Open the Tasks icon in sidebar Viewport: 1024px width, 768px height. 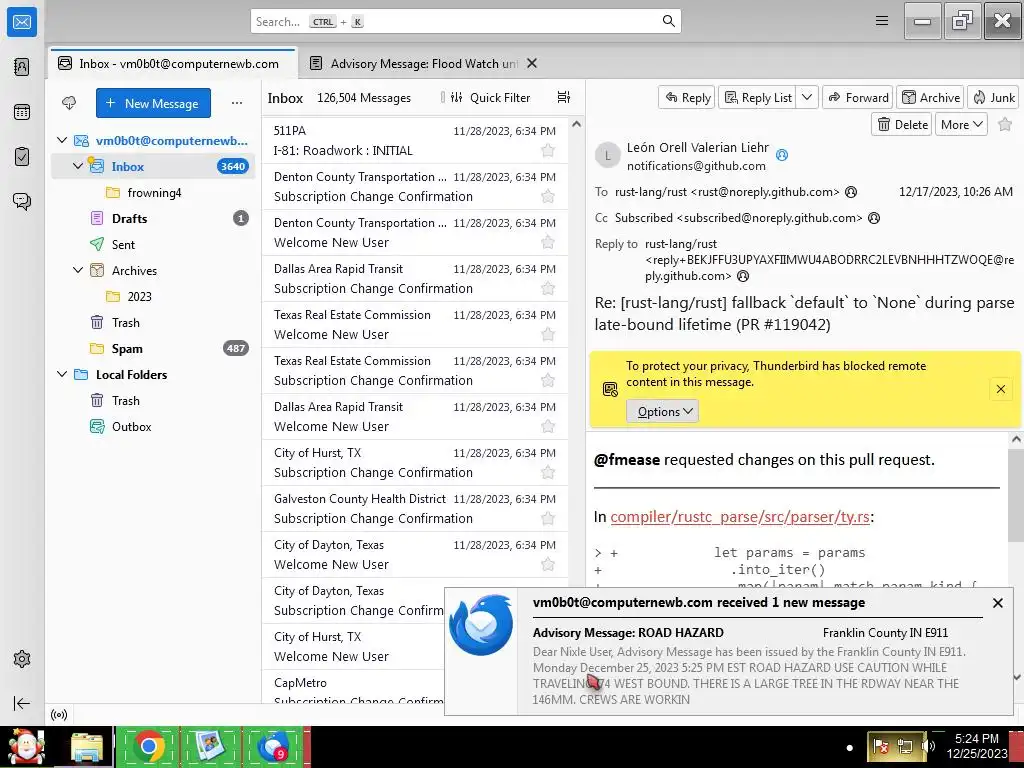(x=22, y=157)
